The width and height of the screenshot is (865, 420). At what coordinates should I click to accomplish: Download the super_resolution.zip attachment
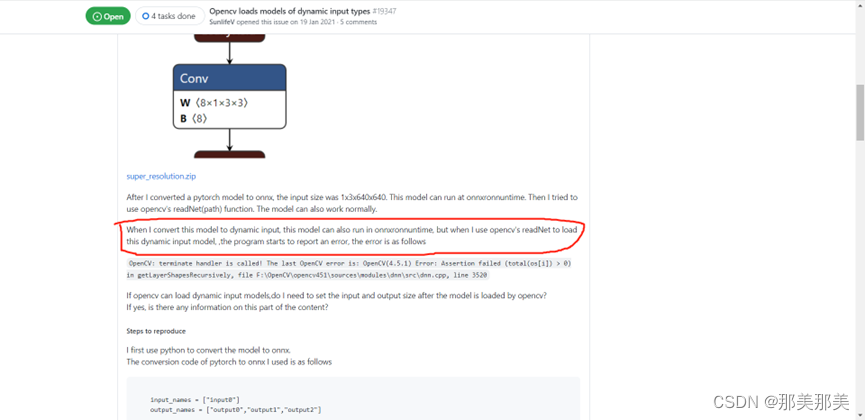161,177
